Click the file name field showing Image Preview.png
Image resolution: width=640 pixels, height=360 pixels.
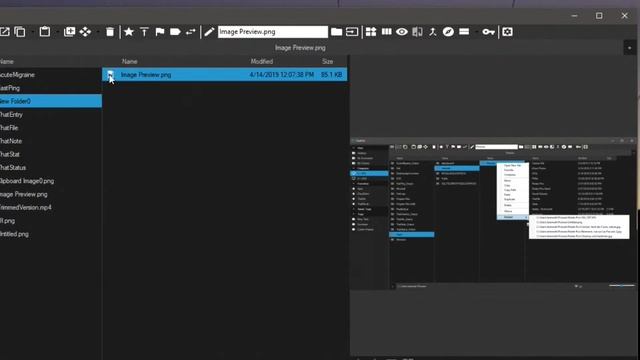pyautogui.click(x=273, y=32)
